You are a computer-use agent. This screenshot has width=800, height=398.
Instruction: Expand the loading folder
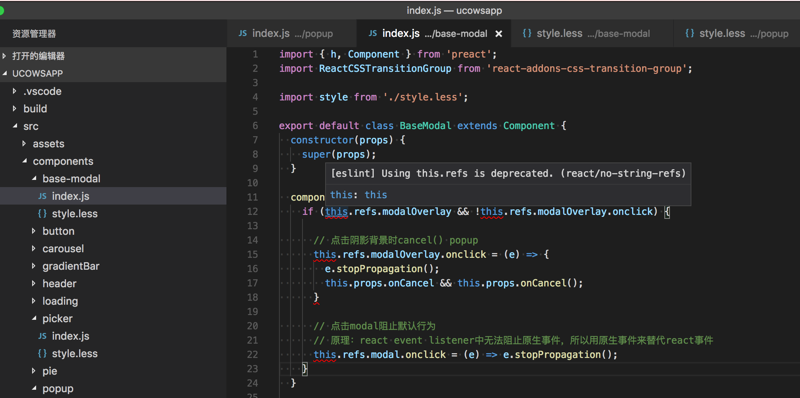coord(113,301)
